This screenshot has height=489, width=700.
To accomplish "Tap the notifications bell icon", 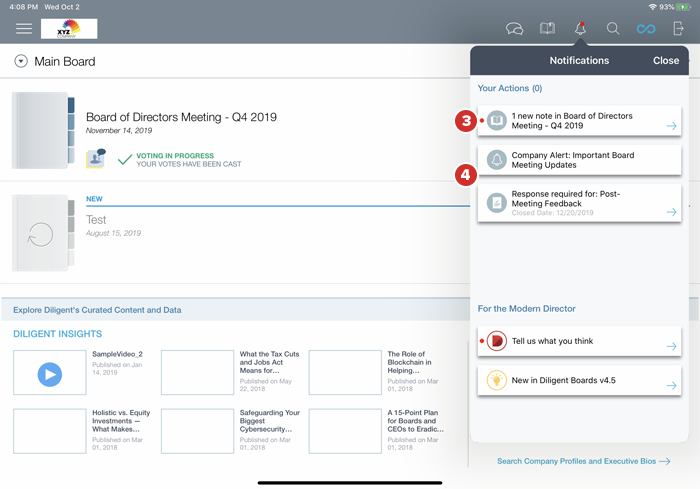I will [x=580, y=29].
